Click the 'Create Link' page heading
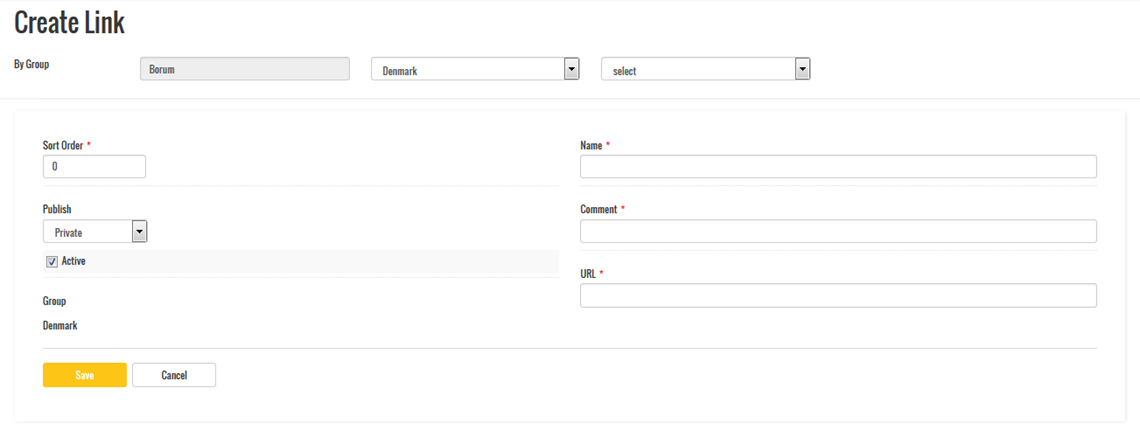Image resolution: width=1140 pixels, height=437 pixels. tap(69, 24)
